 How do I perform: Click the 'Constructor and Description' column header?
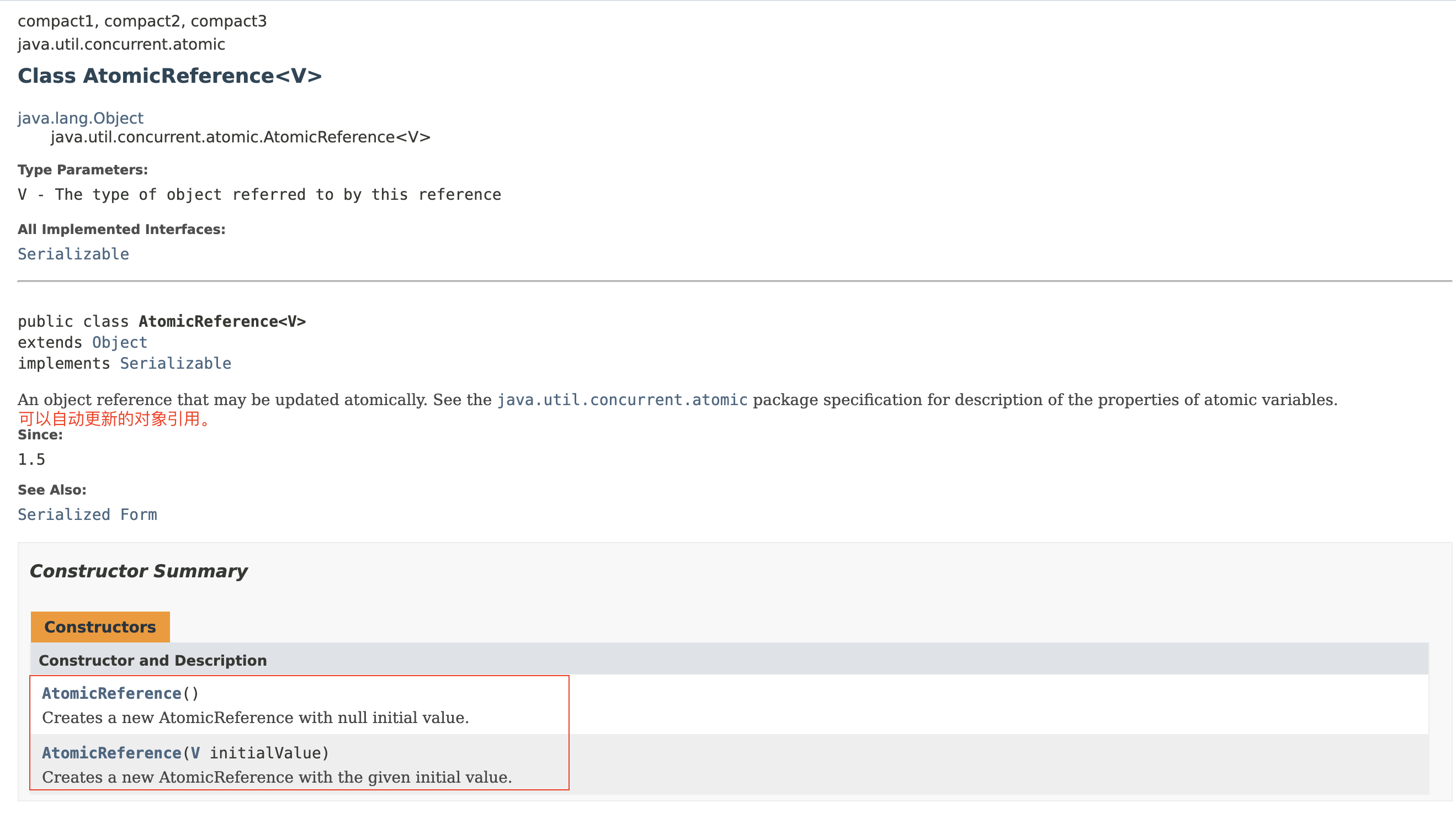(x=152, y=660)
